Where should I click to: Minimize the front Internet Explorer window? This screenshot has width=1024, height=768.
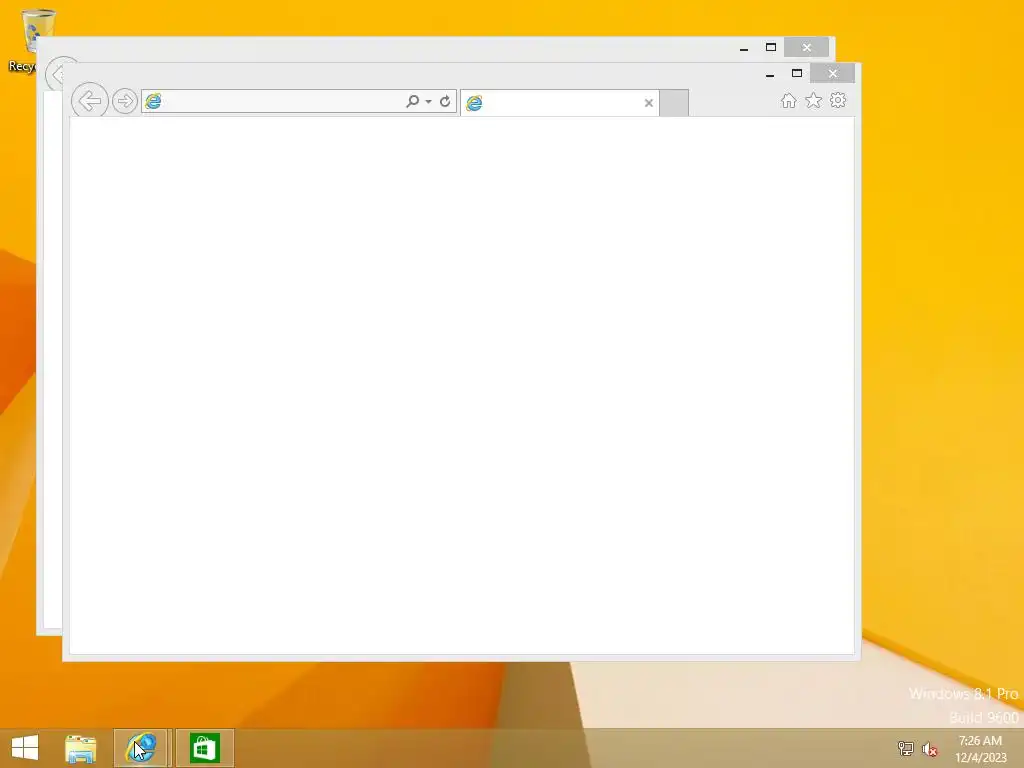coord(770,74)
